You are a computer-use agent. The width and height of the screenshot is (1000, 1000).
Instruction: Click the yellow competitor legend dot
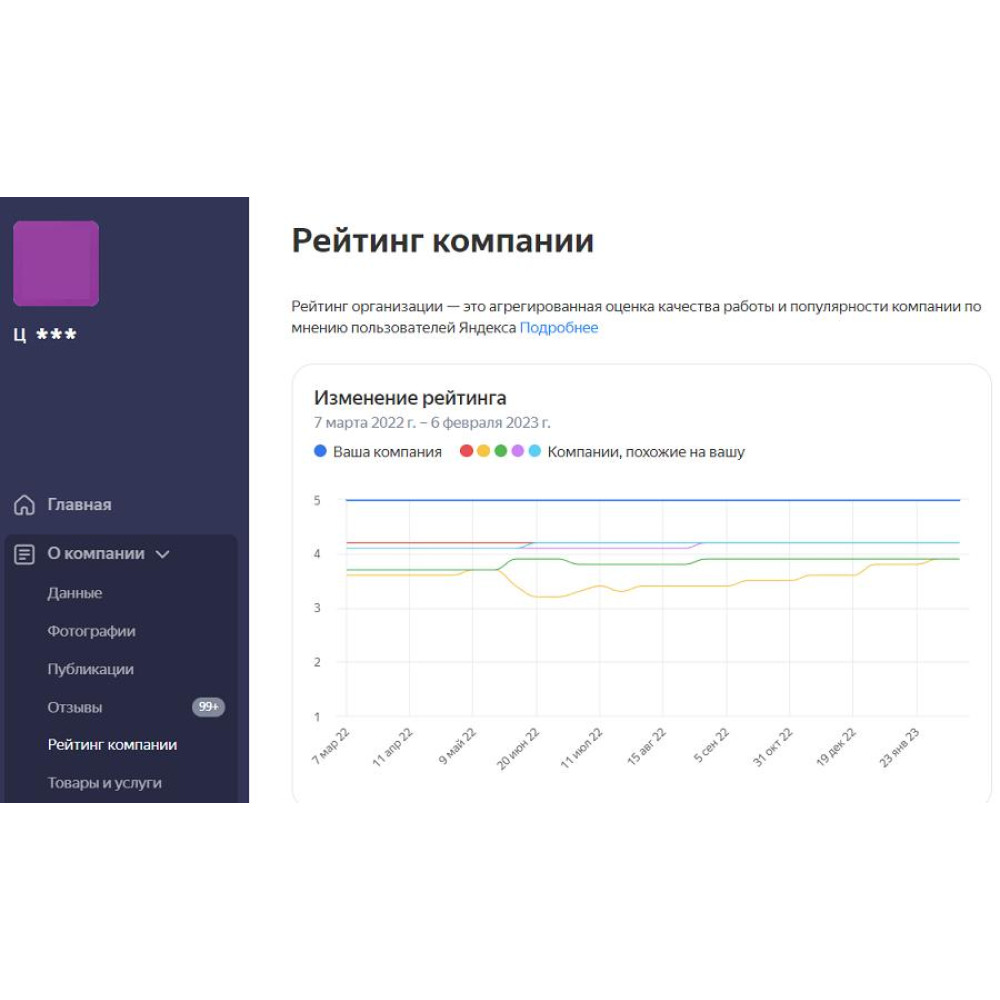(x=483, y=452)
